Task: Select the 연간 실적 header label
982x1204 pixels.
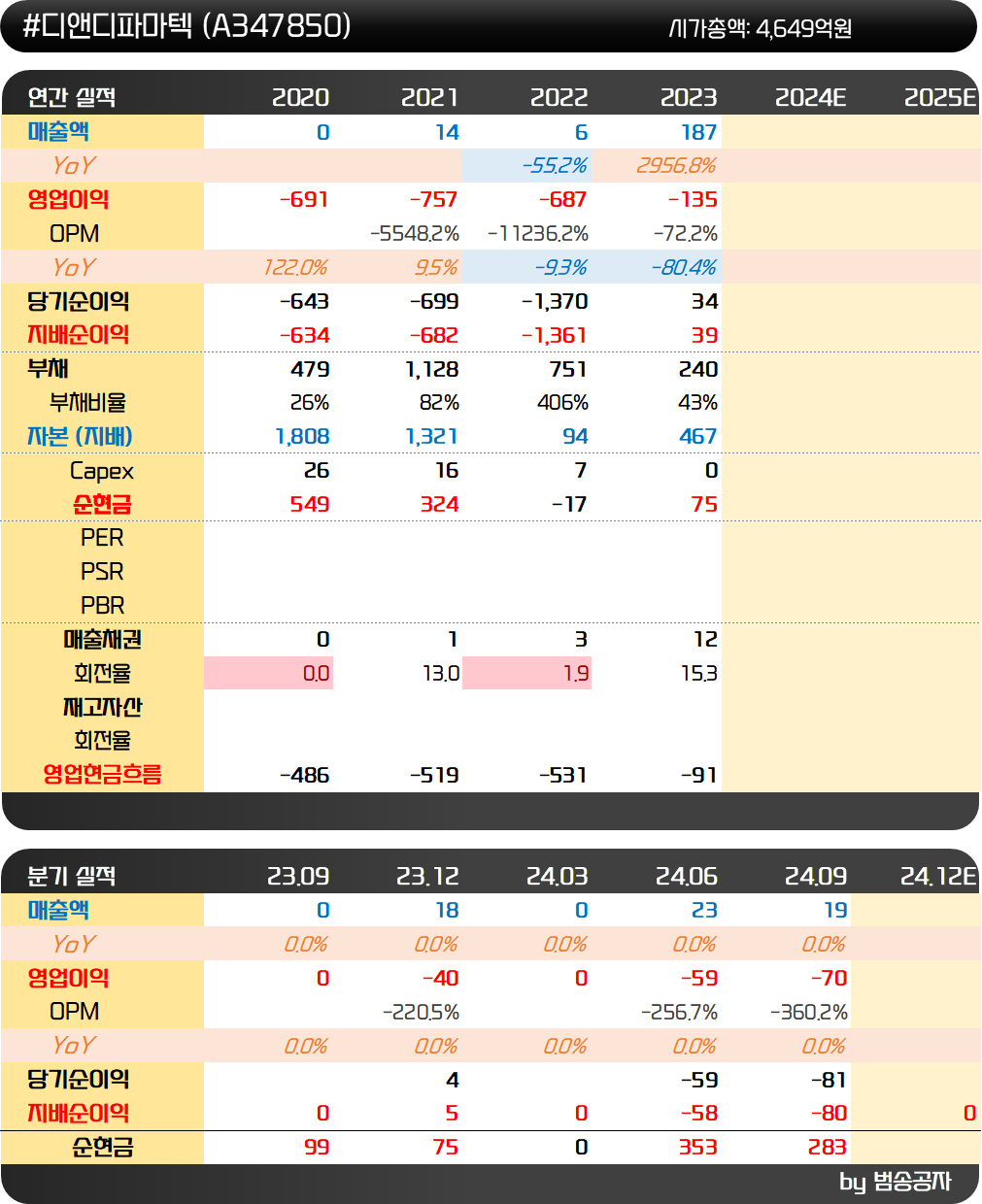Action: (72, 97)
